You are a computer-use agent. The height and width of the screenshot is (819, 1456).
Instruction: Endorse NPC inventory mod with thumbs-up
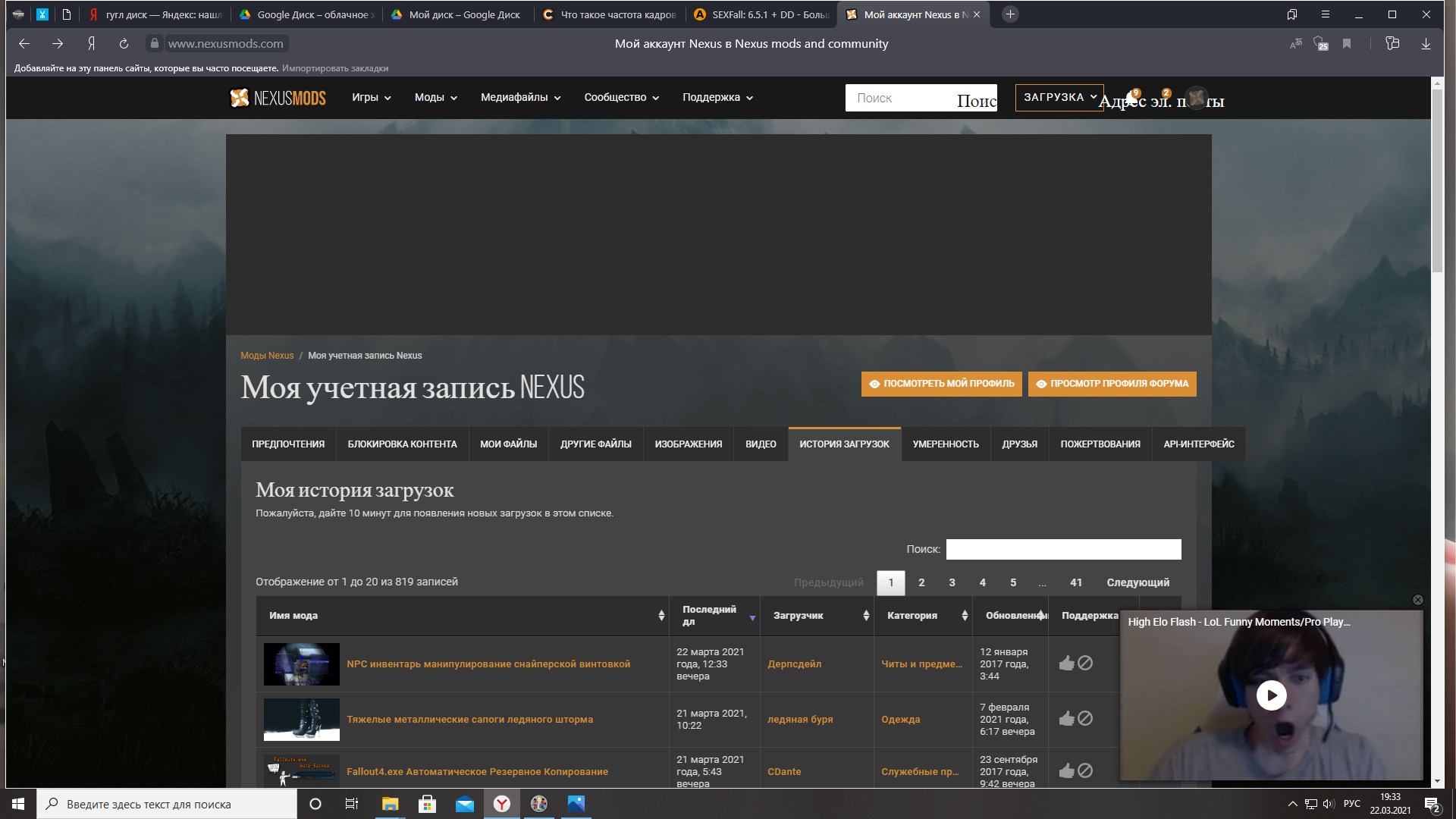[x=1066, y=664]
